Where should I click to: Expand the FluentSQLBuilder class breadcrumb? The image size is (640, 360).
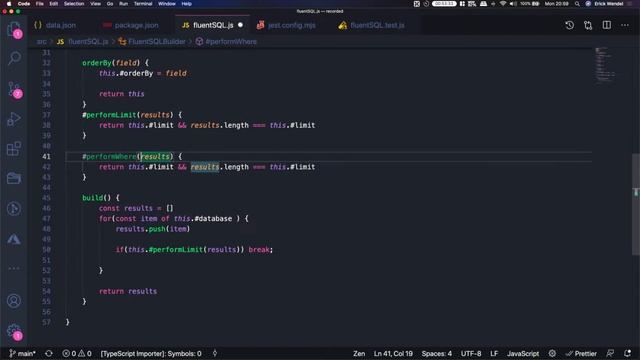[152, 42]
